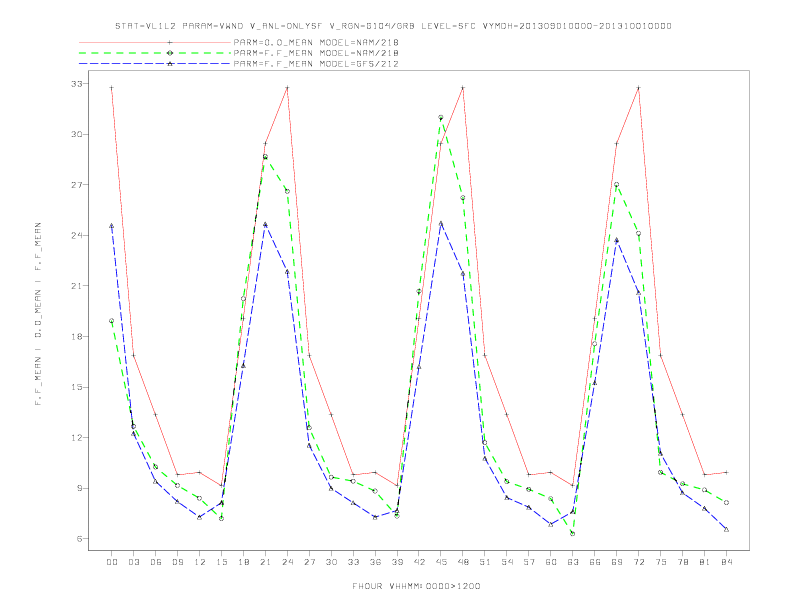Viewport: 792px width, 612px height.
Task: Click x-axis tick label 36
Action: (375, 562)
